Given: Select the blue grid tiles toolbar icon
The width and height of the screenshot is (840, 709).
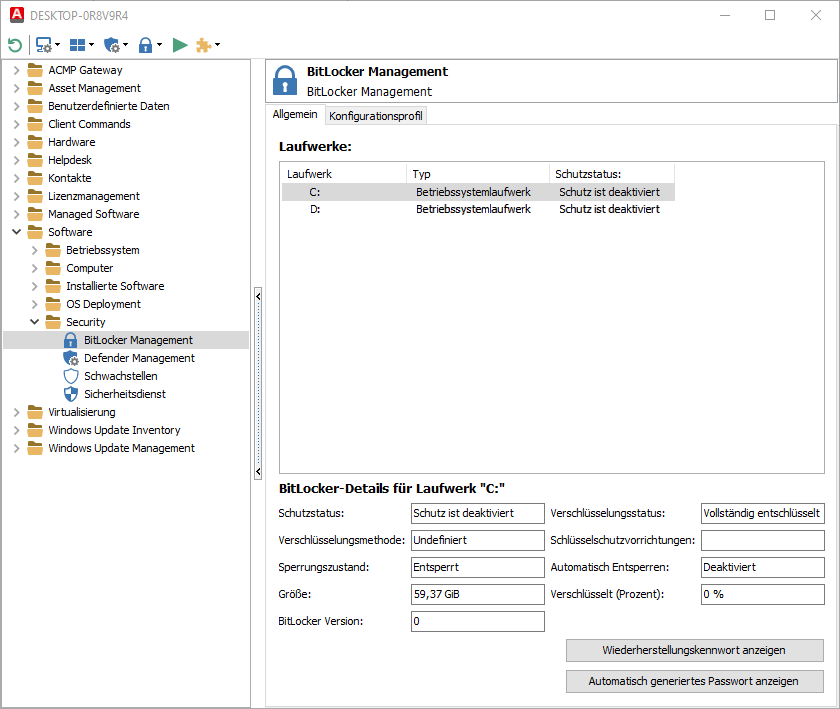Looking at the screenshot, I should click(80, 45).
